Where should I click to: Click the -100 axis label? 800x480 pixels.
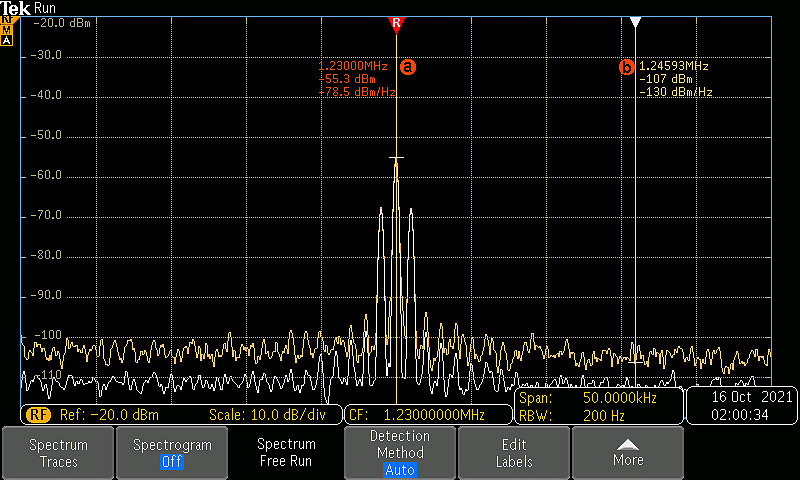coord(46,335)
